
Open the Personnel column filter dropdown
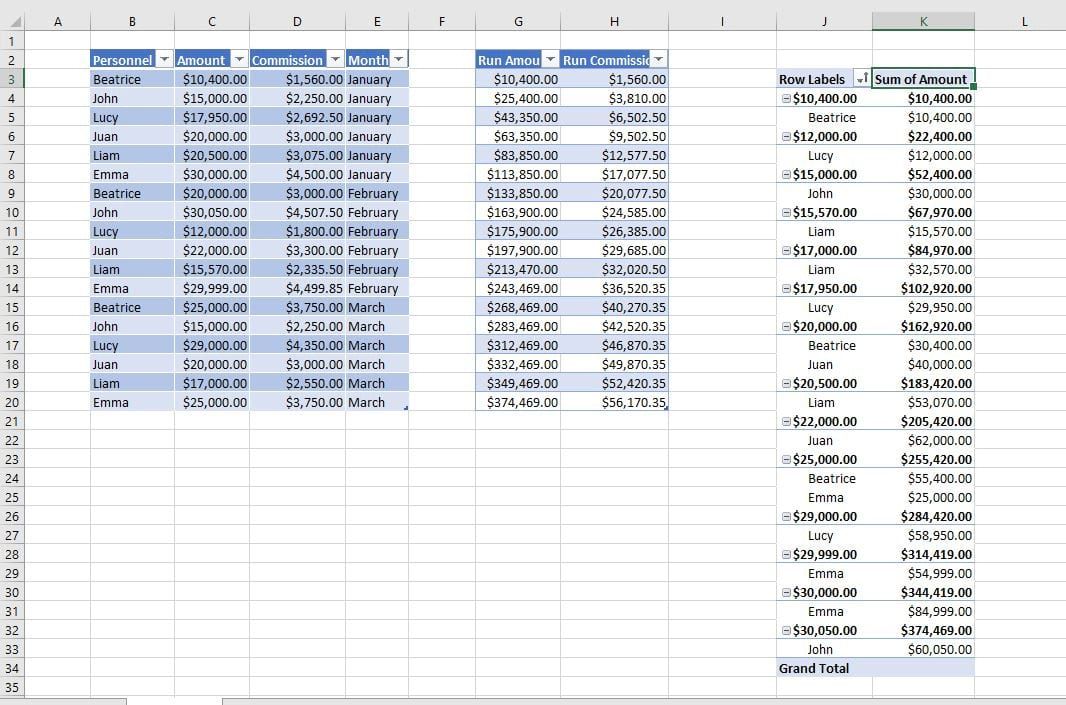click(163, 60)
